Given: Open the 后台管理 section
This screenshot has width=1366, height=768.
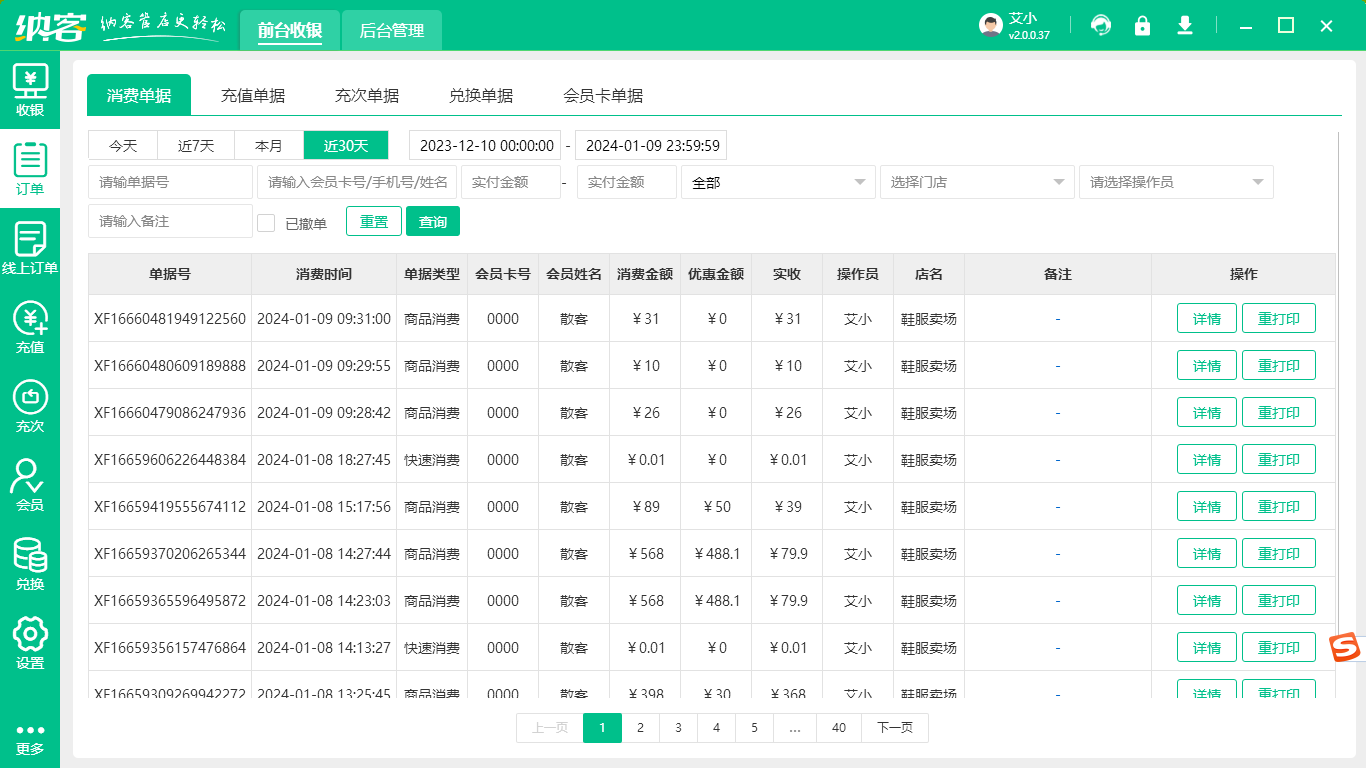Looking at the screenshot, I should pos(391,30).
